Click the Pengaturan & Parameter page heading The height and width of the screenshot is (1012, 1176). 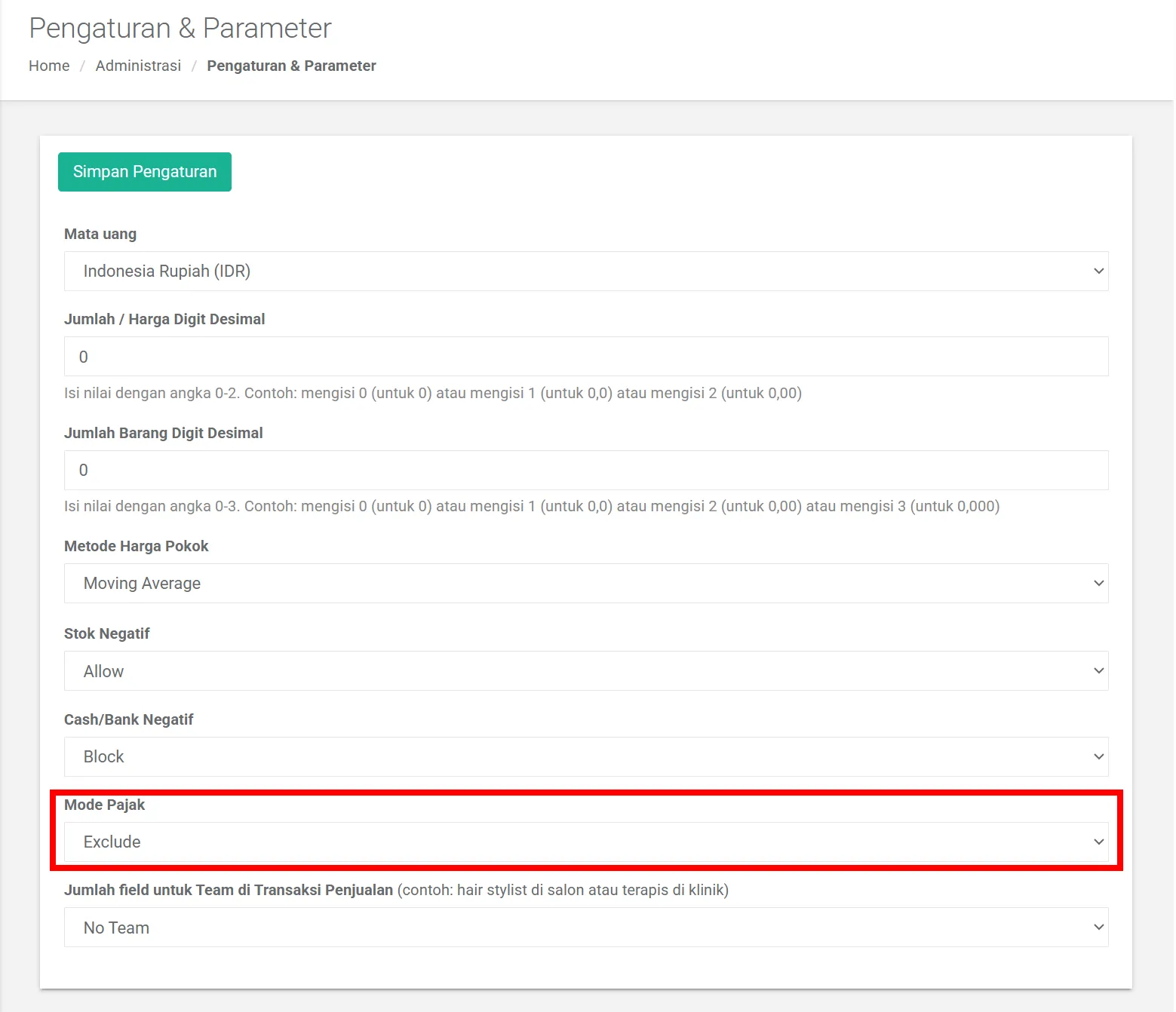[x=180, y=29]
